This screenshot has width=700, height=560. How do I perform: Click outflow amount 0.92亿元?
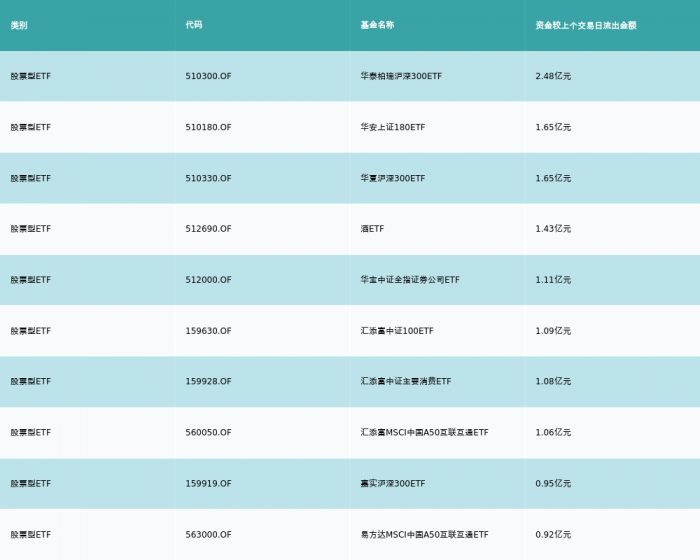coord(553,535)
